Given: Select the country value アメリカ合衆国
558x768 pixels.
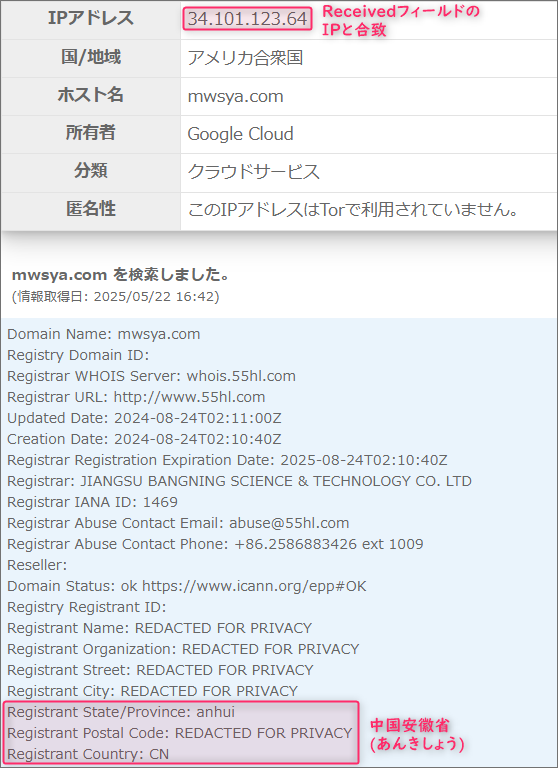Looking at the screenshot, I should (x=245, y=58).
